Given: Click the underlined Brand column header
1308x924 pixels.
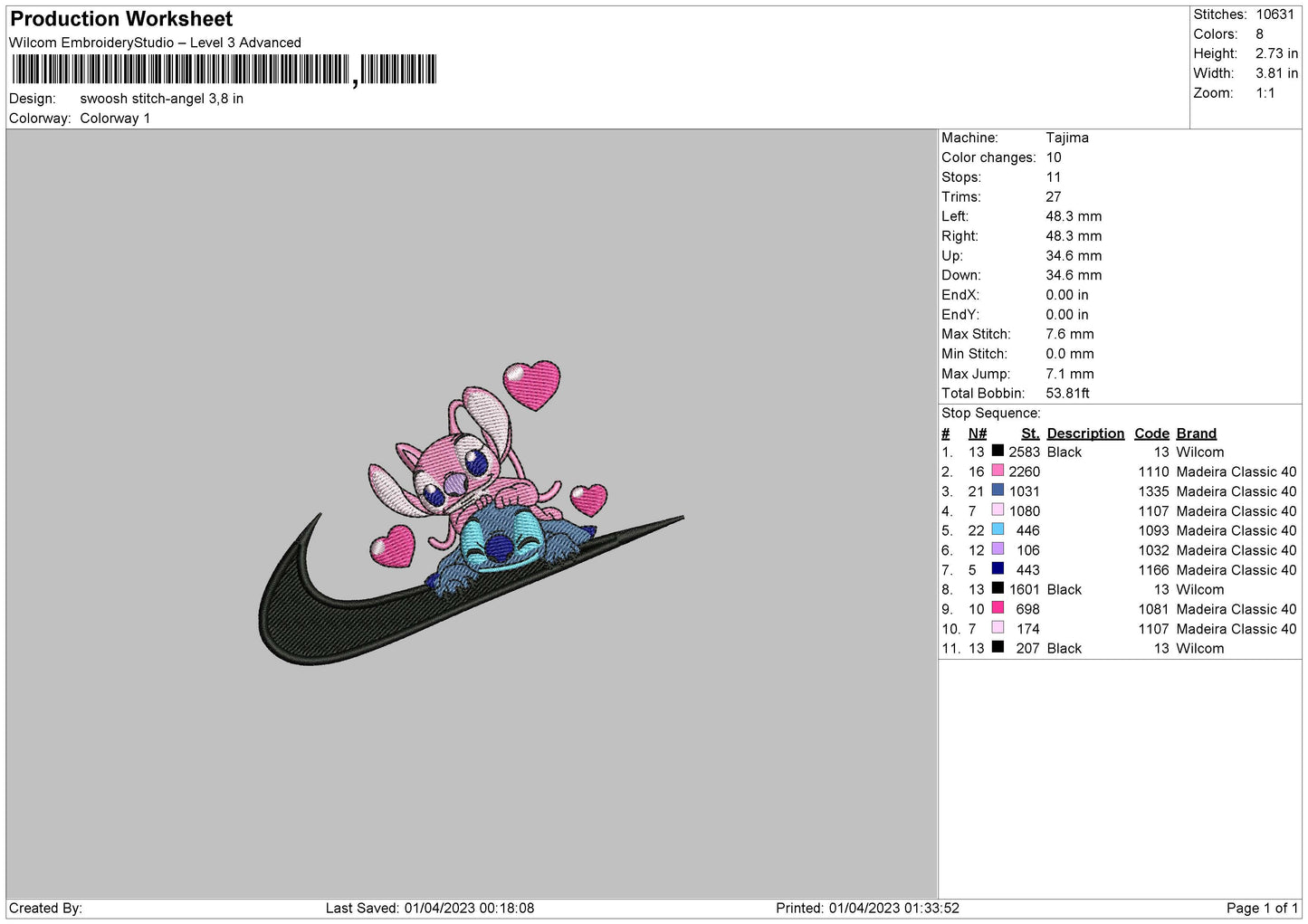Looking at the screenshot, I should click(1196, 433).
